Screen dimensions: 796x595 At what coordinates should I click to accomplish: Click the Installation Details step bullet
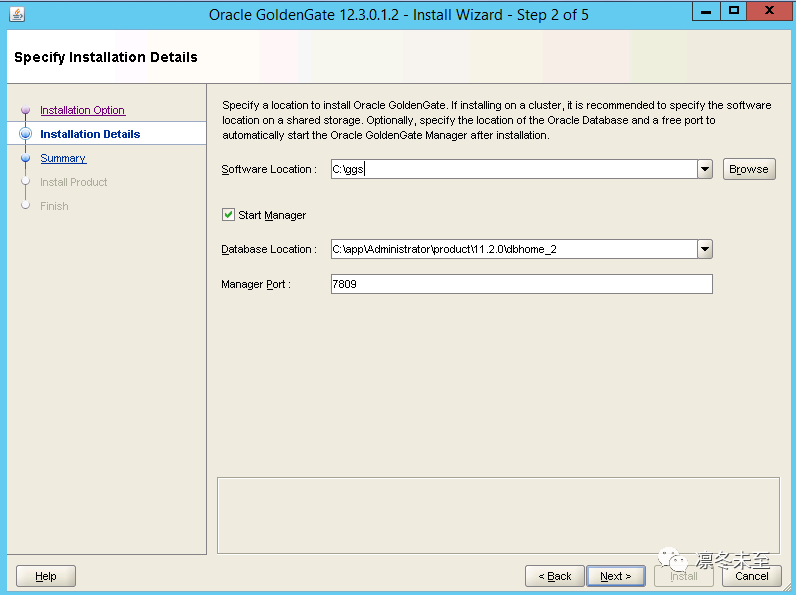pos(25,134)
